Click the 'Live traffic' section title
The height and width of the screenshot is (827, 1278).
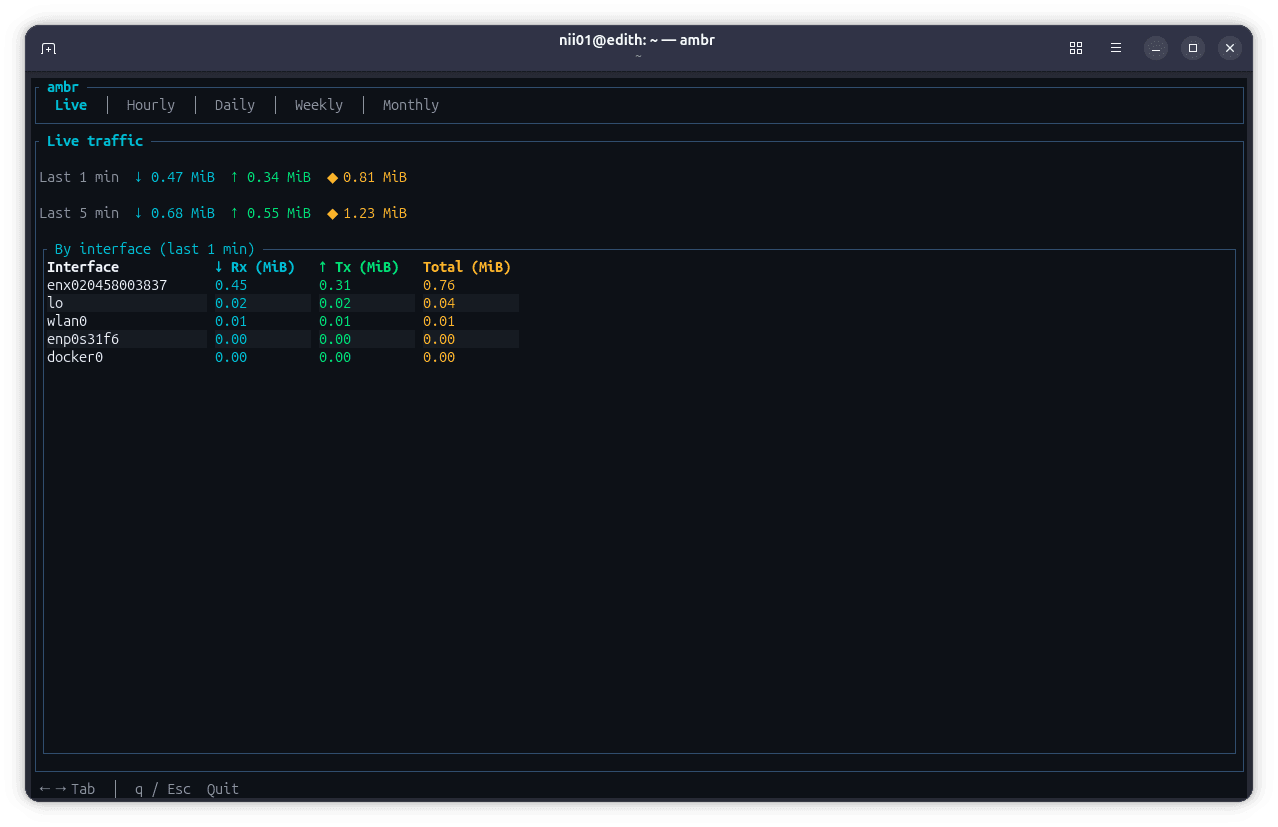[x=95, y=141]
